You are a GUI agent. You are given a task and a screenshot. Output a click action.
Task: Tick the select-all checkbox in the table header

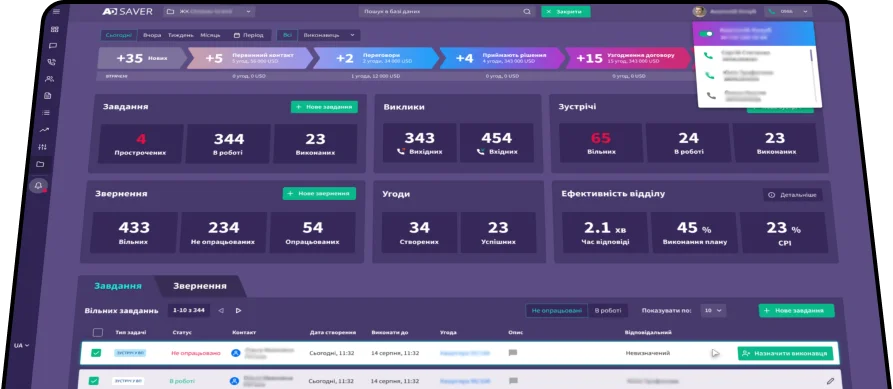click(x=98, y=333)
